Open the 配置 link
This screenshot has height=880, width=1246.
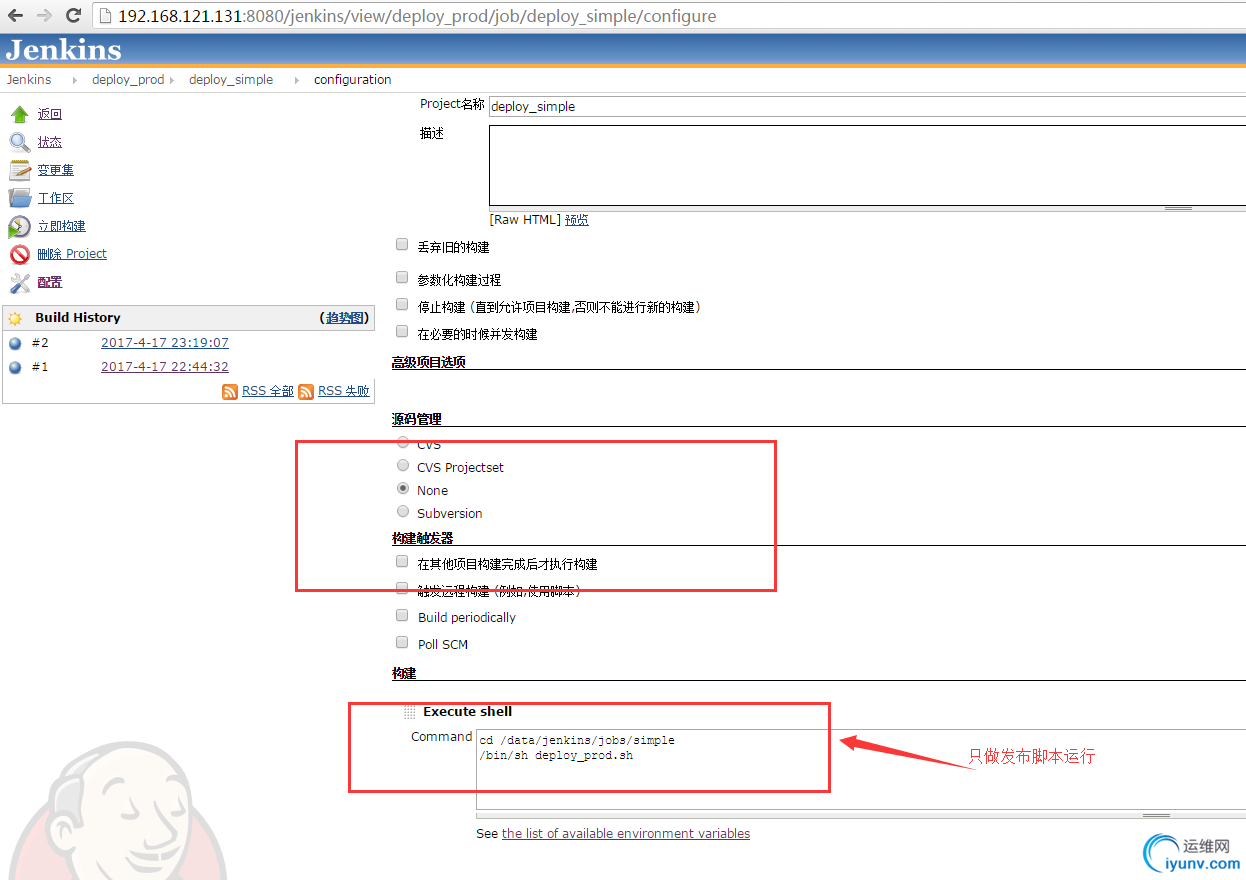(50, 282)
